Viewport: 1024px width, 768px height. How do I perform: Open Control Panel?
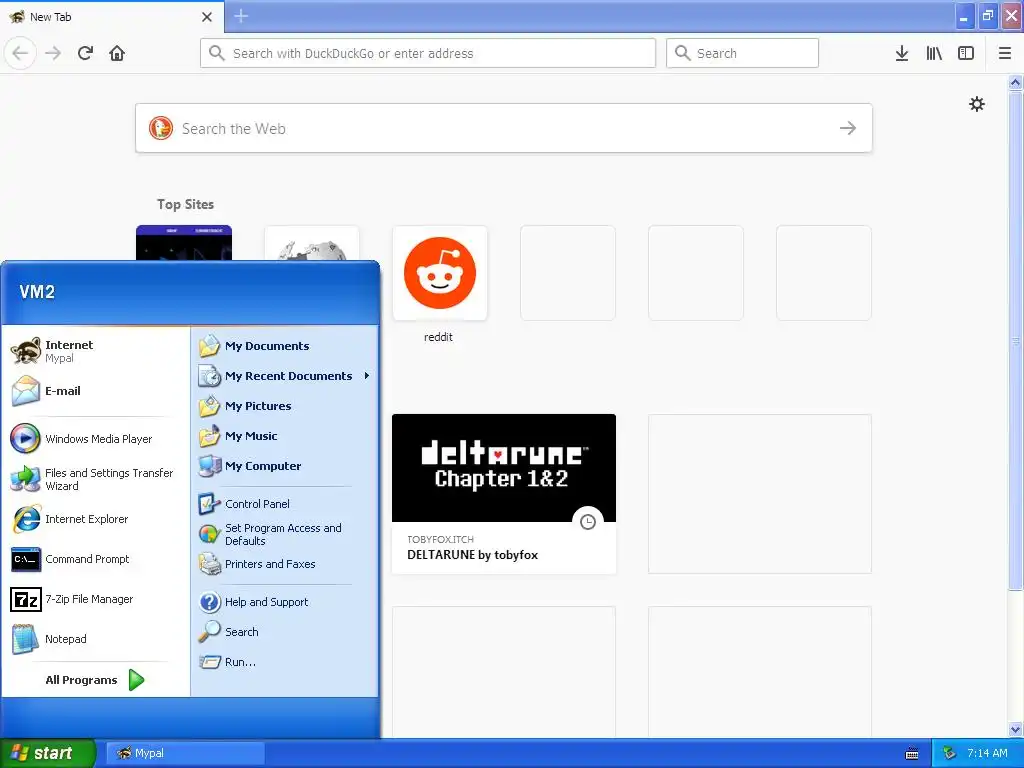click(x=285, y=504)
